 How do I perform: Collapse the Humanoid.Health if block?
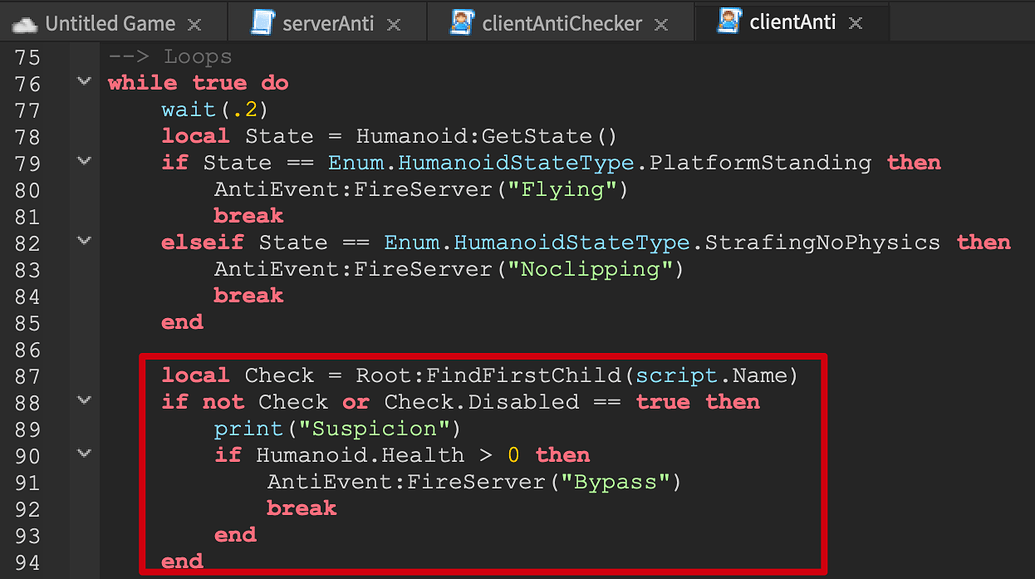click(84, 454)
